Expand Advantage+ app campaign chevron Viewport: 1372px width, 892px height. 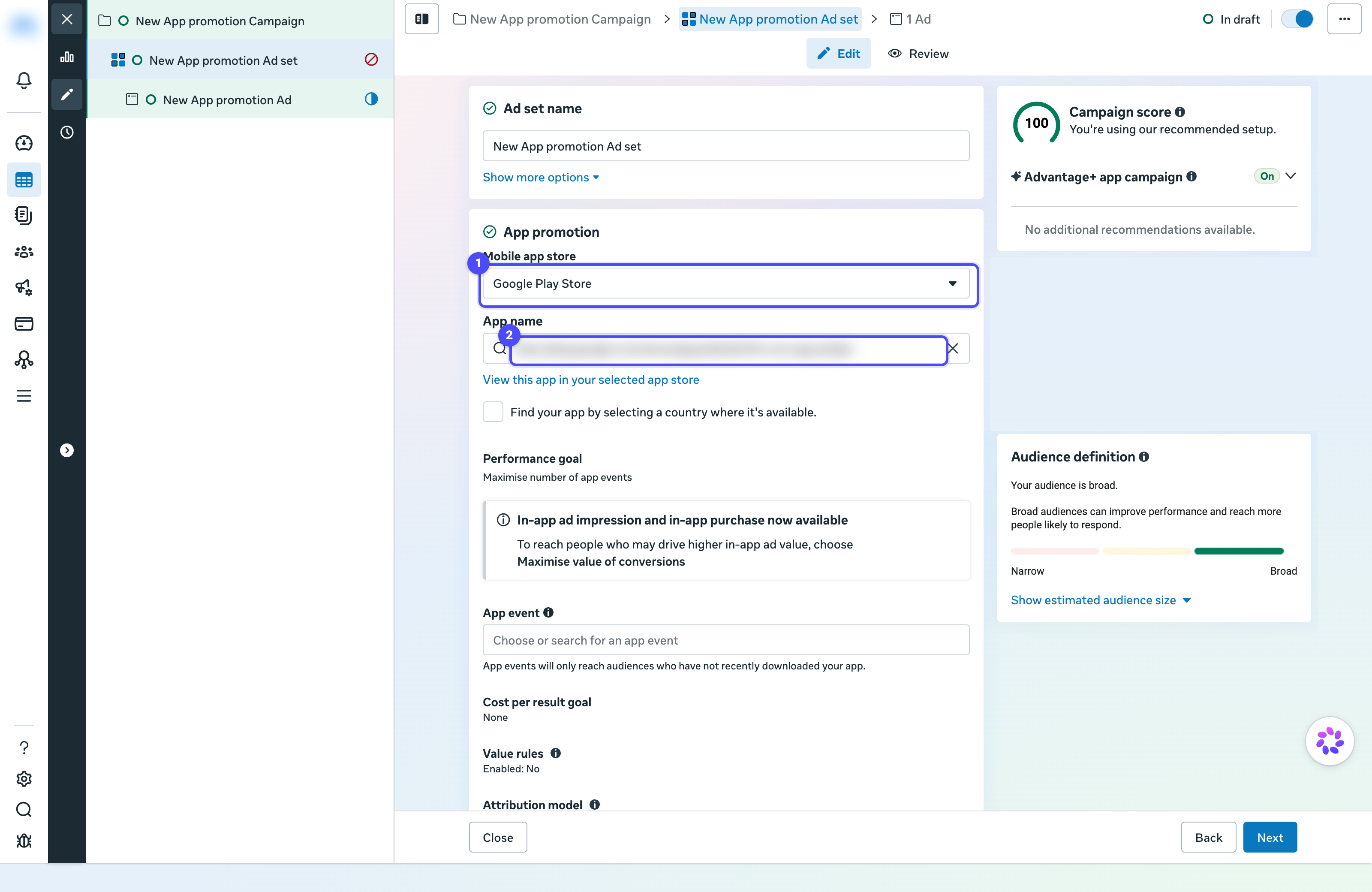(x=1291, y=176)
